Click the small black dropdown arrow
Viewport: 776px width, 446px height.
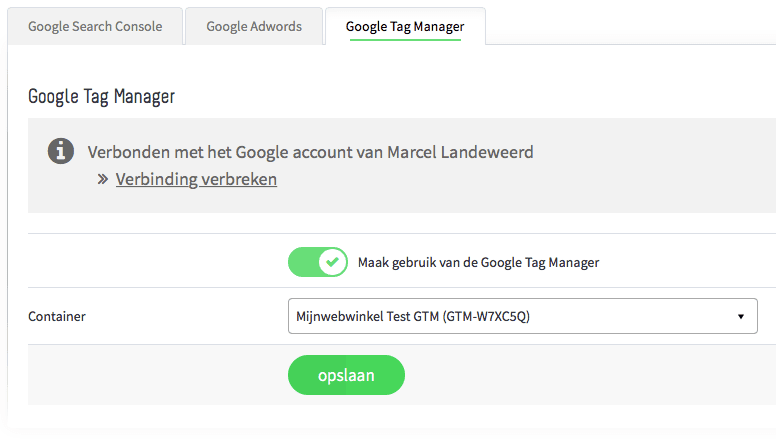coord(741,316)
